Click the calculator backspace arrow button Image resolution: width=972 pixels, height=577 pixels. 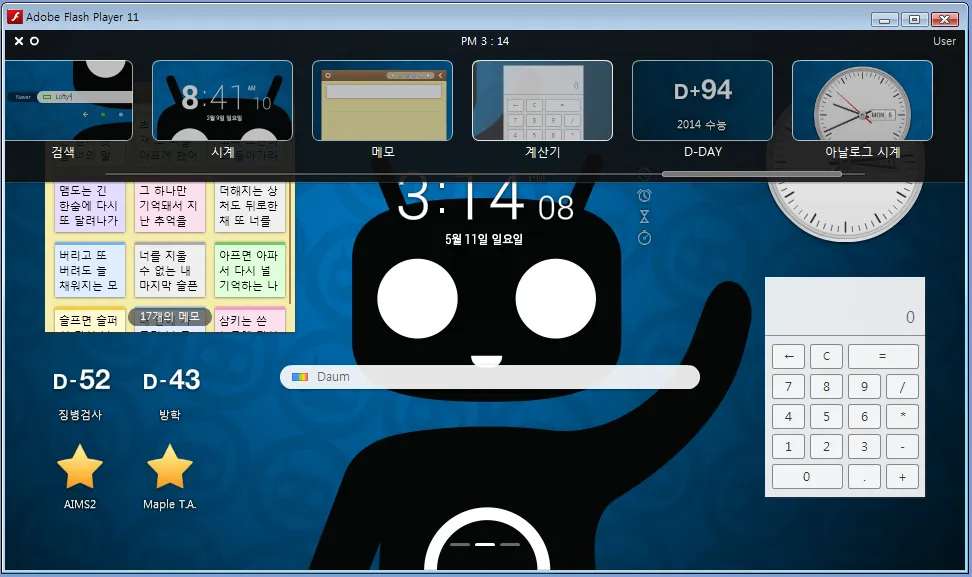789,356
